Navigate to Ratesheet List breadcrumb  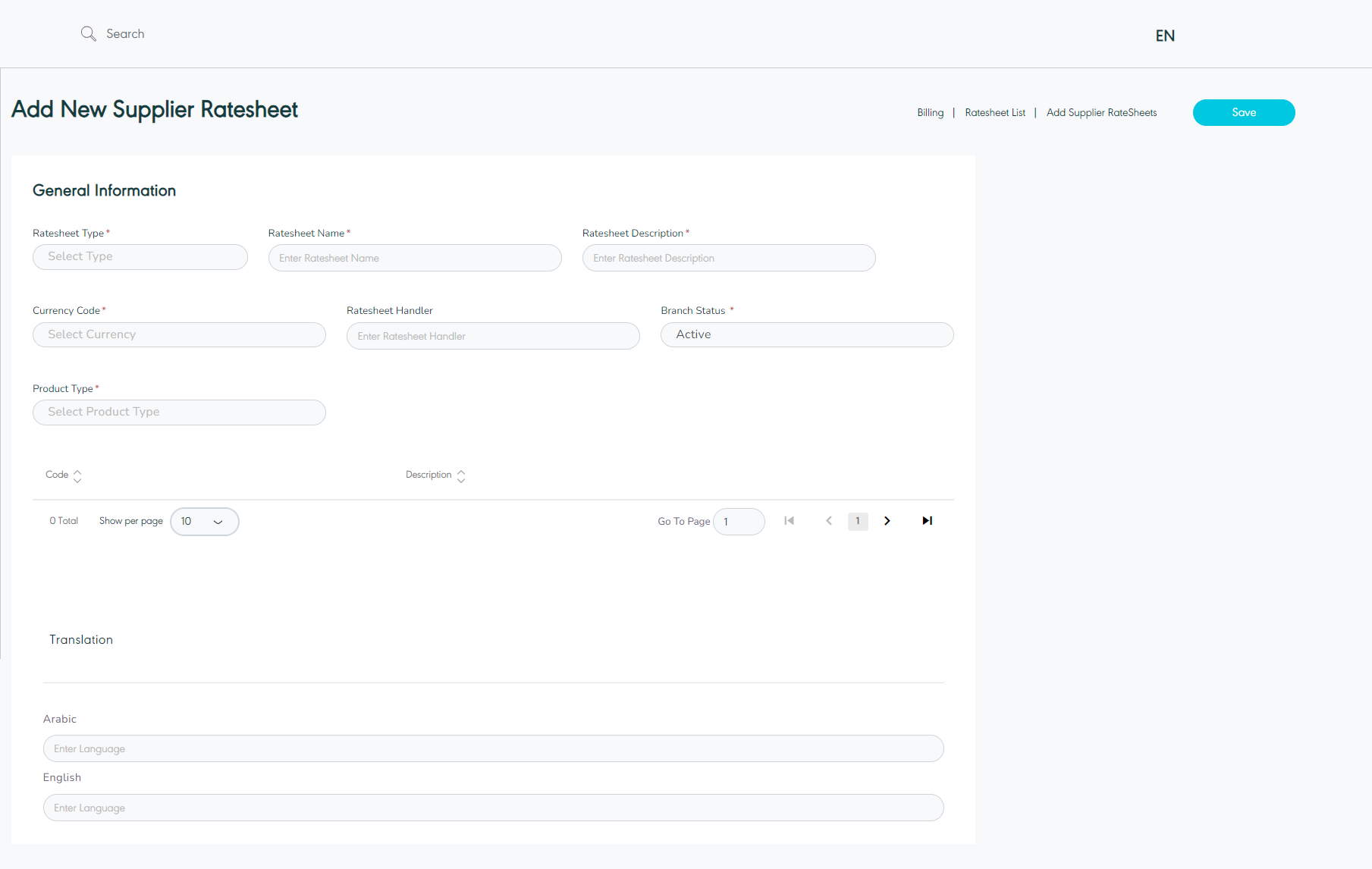pos(994,113)
